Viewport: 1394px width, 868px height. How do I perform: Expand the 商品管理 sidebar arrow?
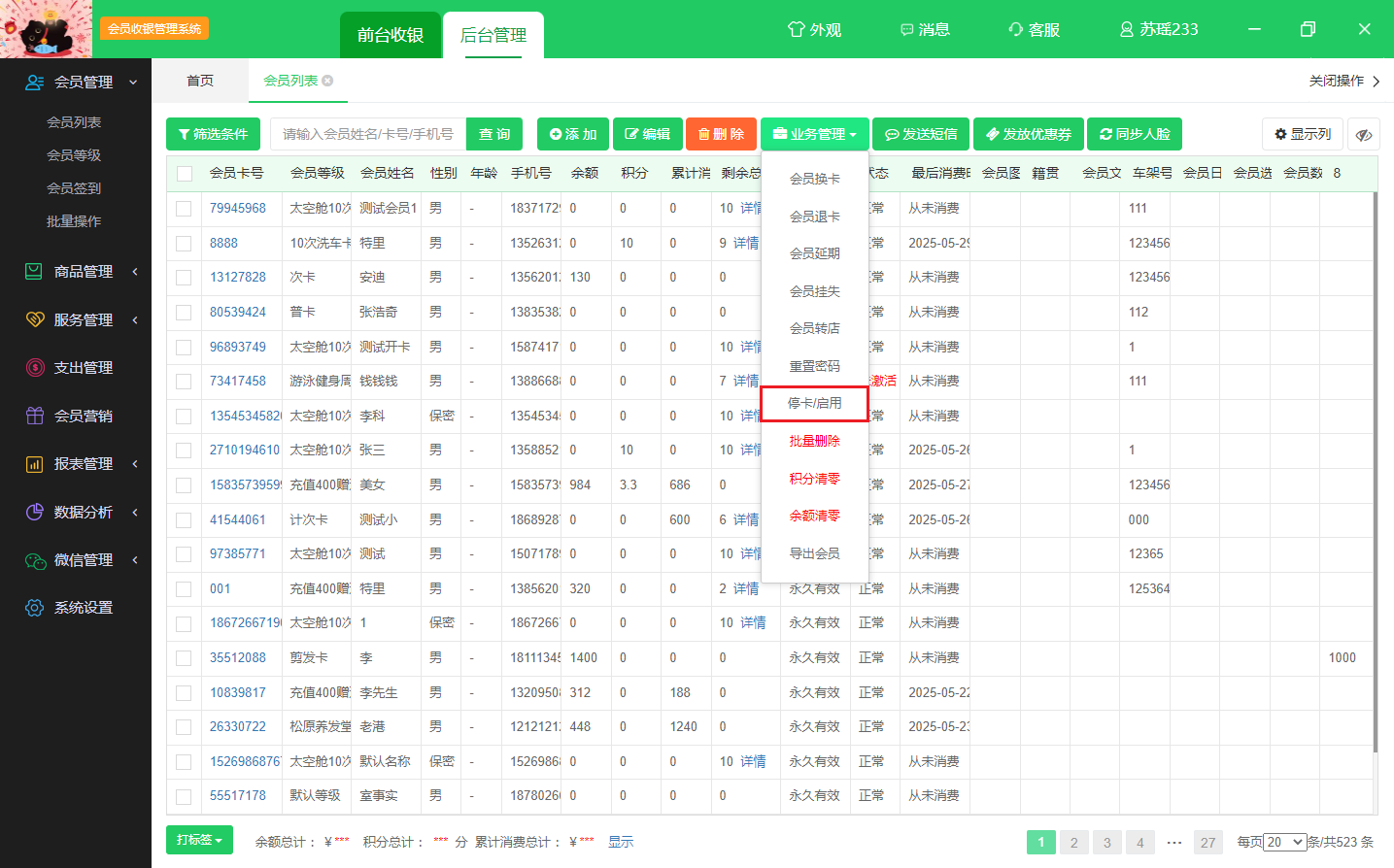(x=134, y=272)
